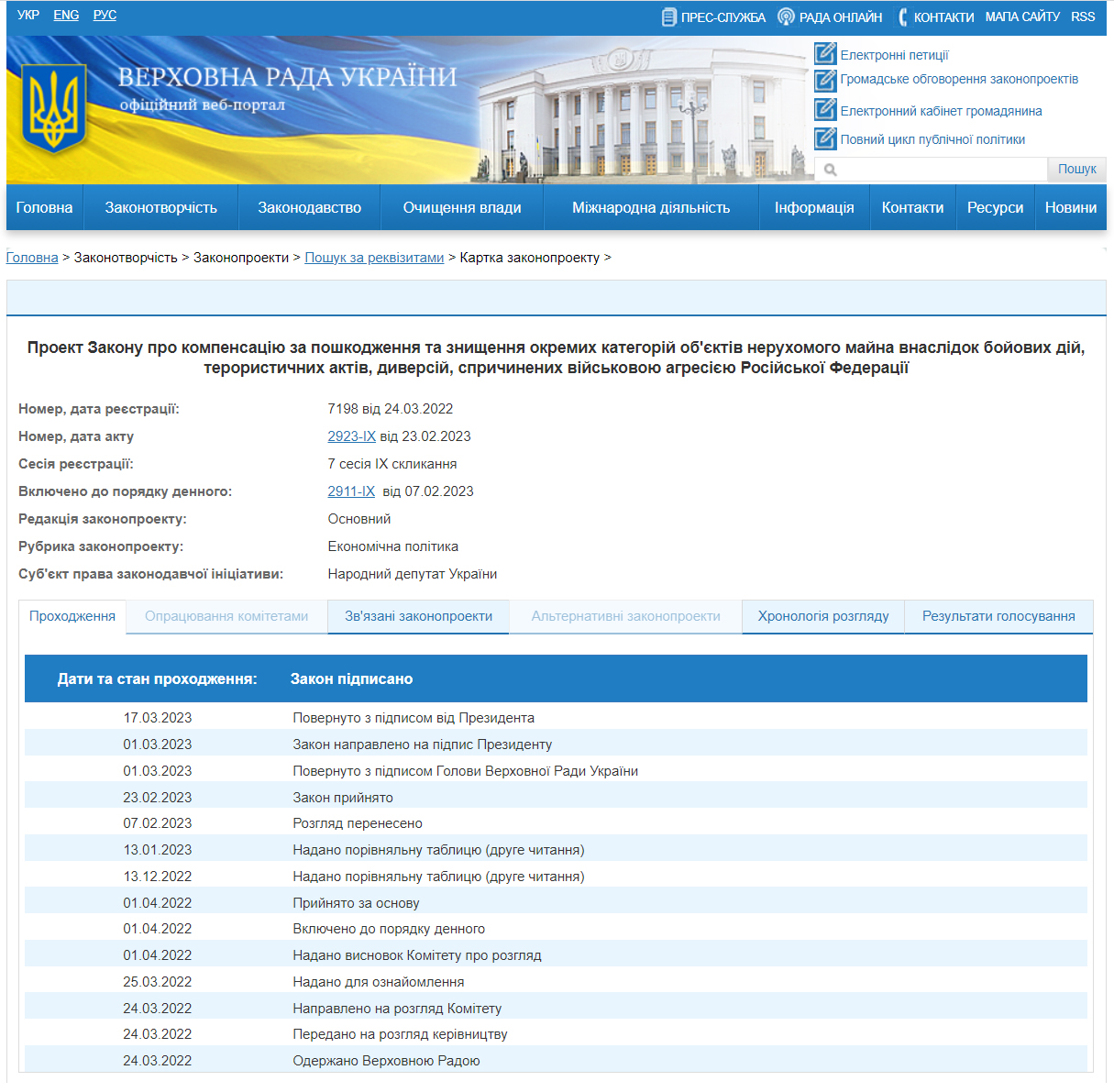Open МАПА САЙТУ link
Viewport: 1114px width, 1092px height.
(1022, 17)
